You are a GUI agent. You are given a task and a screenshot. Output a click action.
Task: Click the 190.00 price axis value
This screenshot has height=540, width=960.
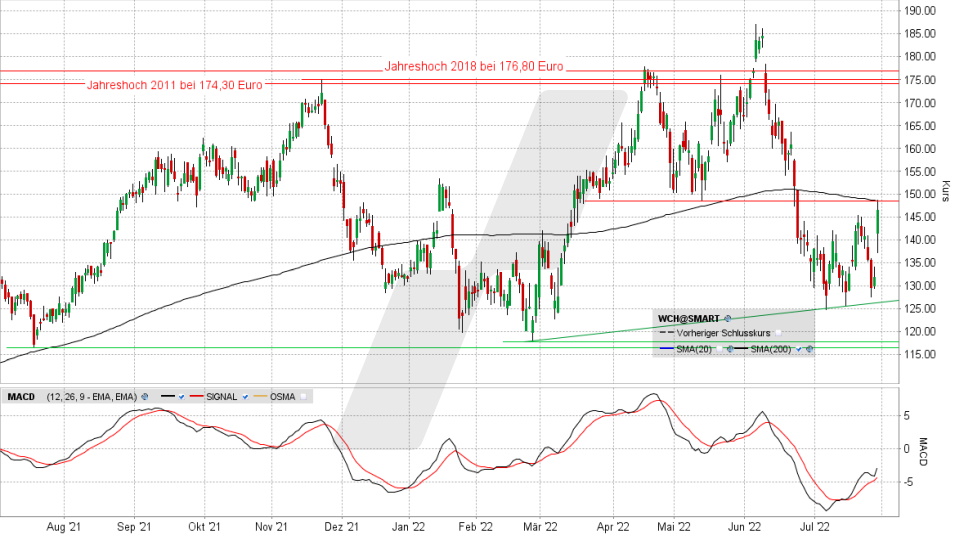[920, 10]
